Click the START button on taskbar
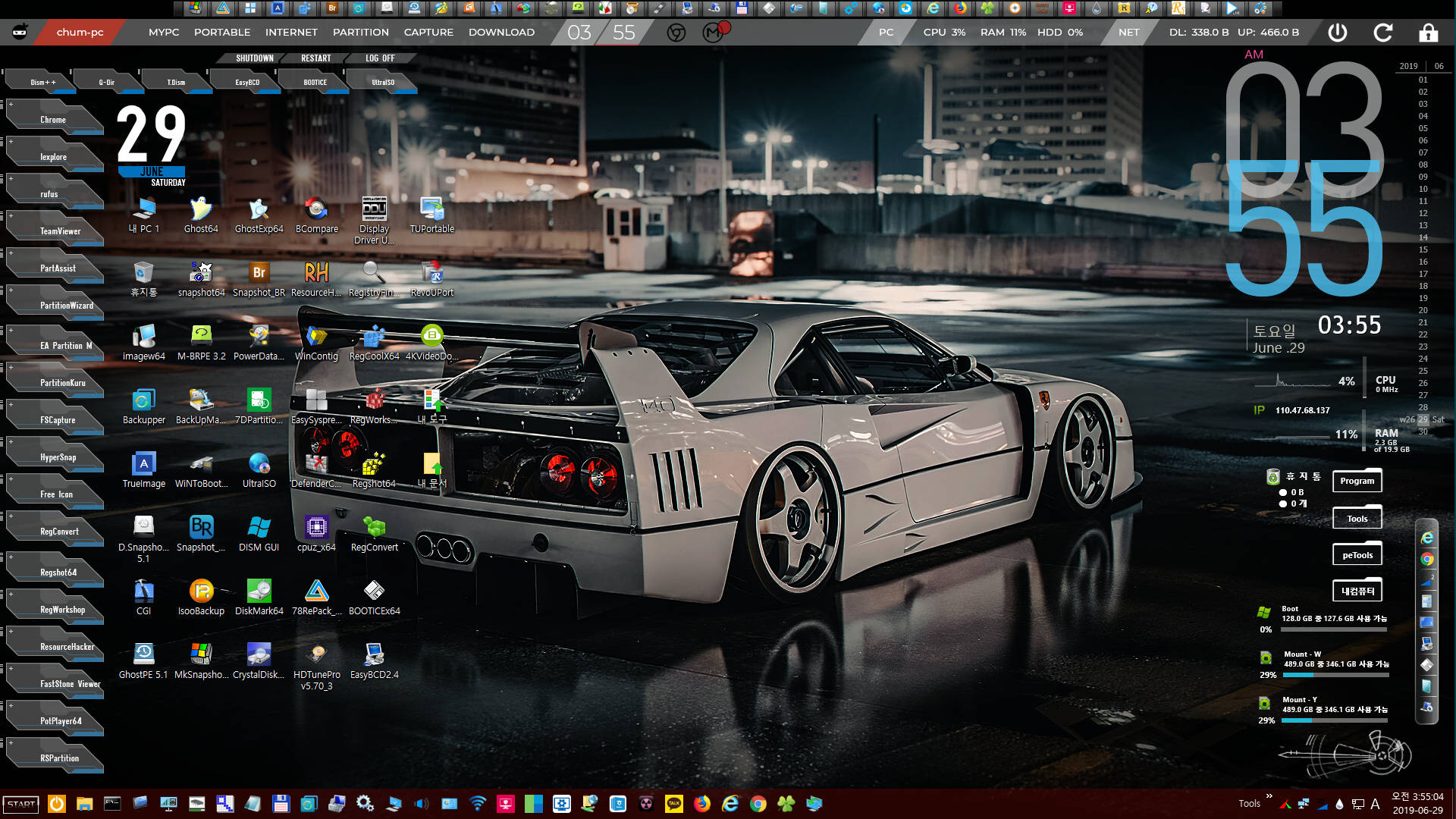The image size is (1456, 819). click(x=21, y=804)
